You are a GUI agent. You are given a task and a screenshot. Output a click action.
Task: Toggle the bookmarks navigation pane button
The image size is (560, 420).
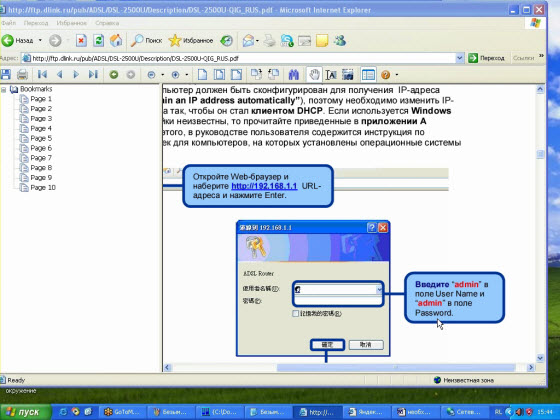[368, 75]
